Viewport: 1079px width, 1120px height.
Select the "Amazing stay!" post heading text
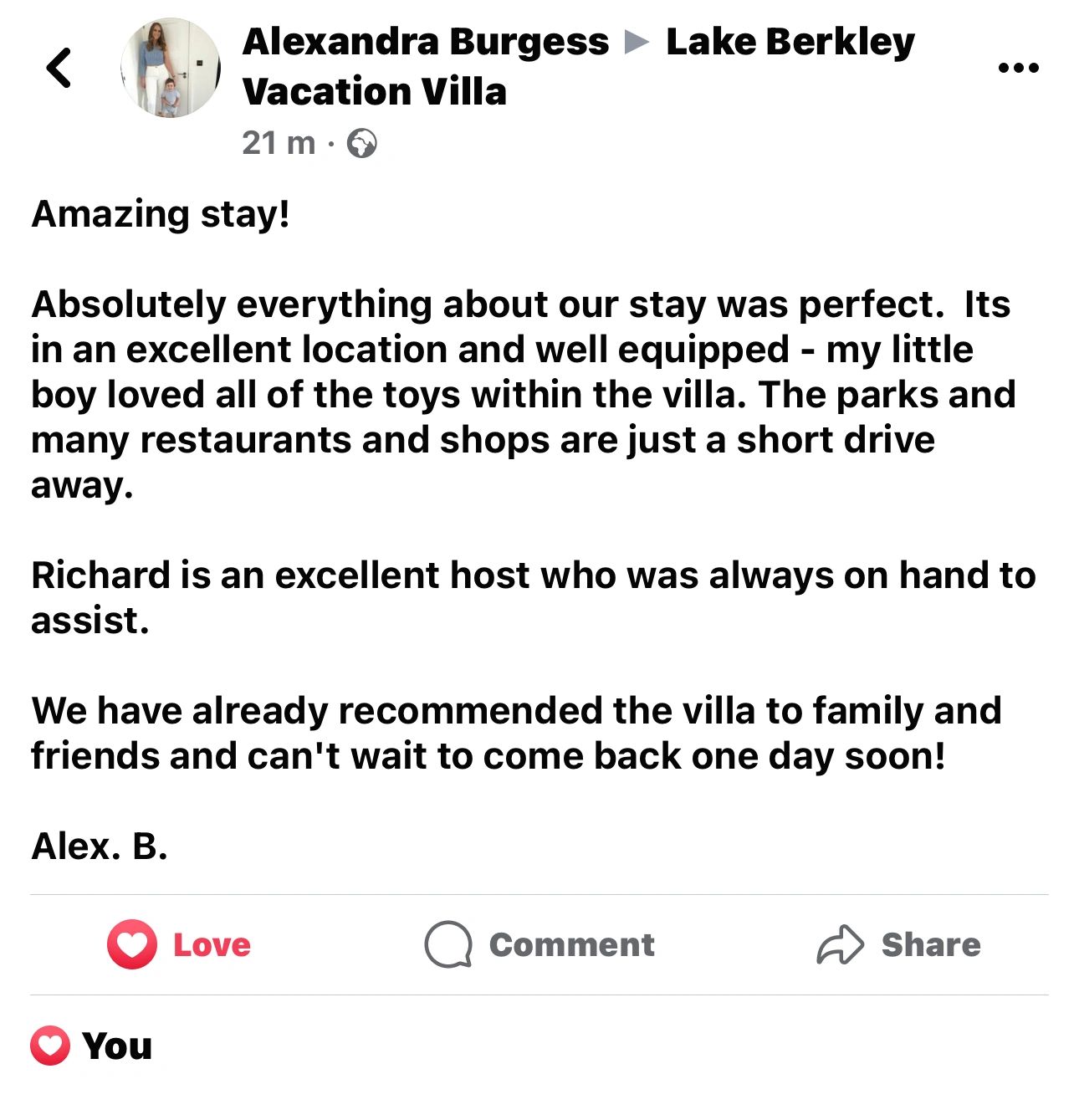coord(161,214)
